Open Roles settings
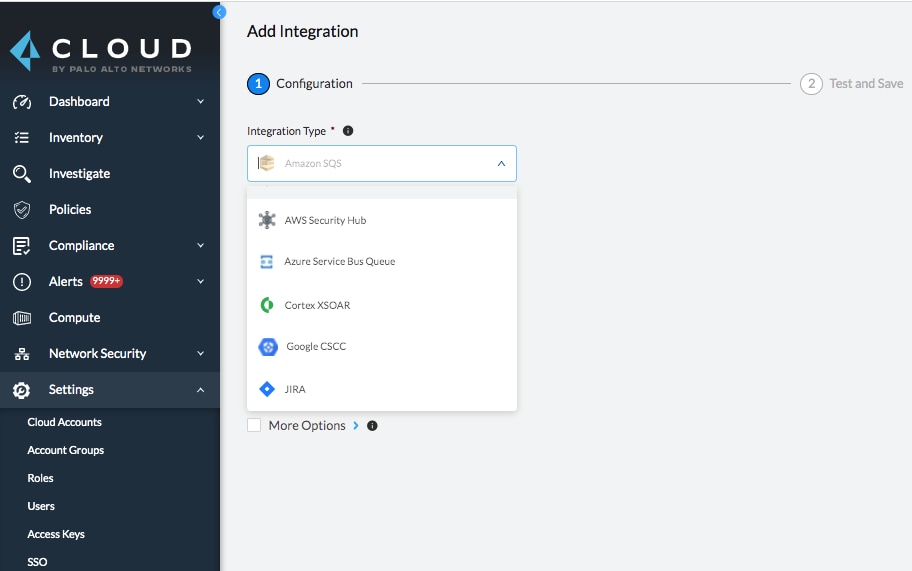 pos(40,478)
